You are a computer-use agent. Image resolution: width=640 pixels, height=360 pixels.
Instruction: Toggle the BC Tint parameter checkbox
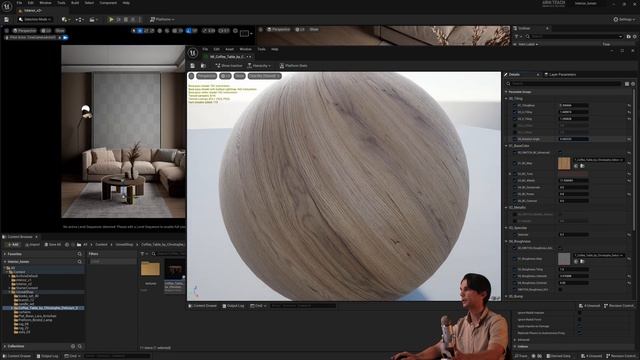click(515, 174)
